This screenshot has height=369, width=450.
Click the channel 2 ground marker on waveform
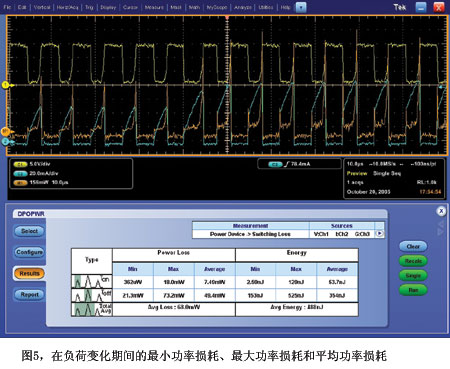(x=5, y=142)
